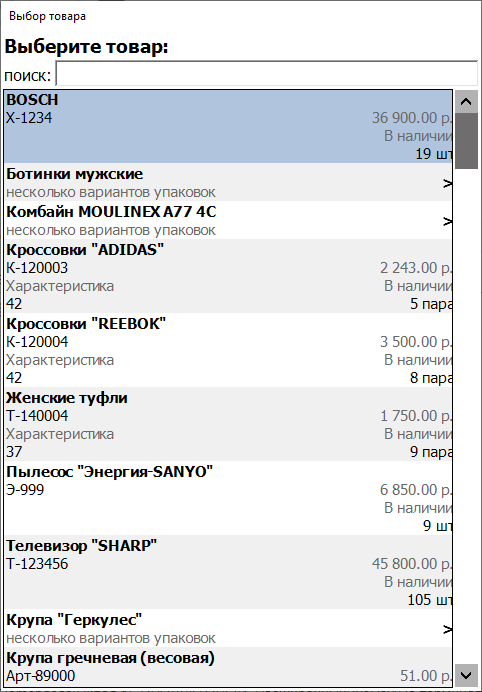Select Кроссовки "ADIDAS" item
Screen dimensions: 482x692
[228, 276]
